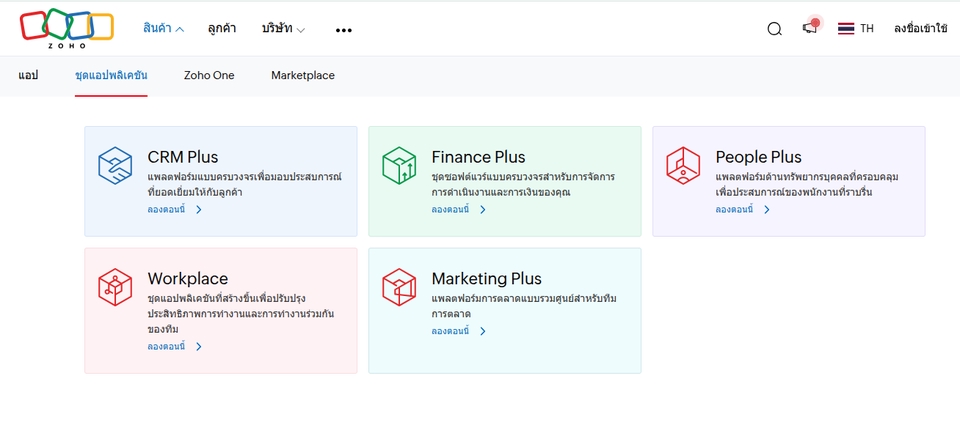Open the ลูกค้า customers menu item
The height and width of the screenshot is (425, 960).
(222, 28)
